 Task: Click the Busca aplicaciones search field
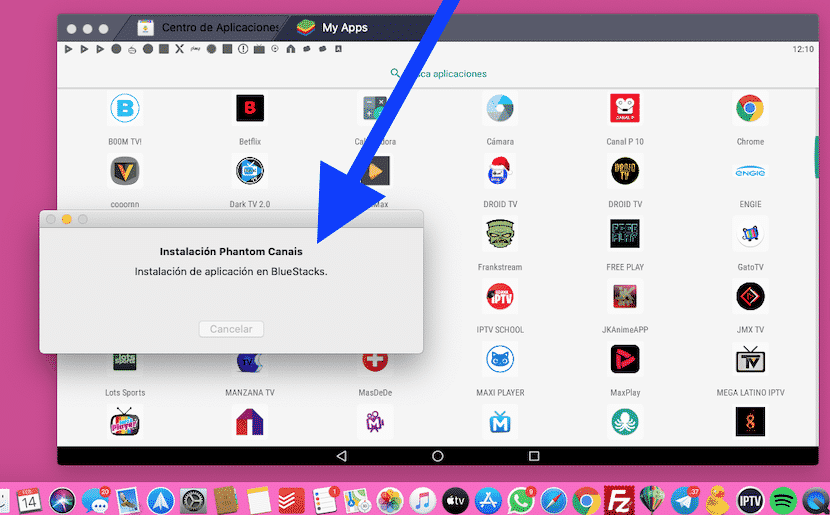coord(438,74)
